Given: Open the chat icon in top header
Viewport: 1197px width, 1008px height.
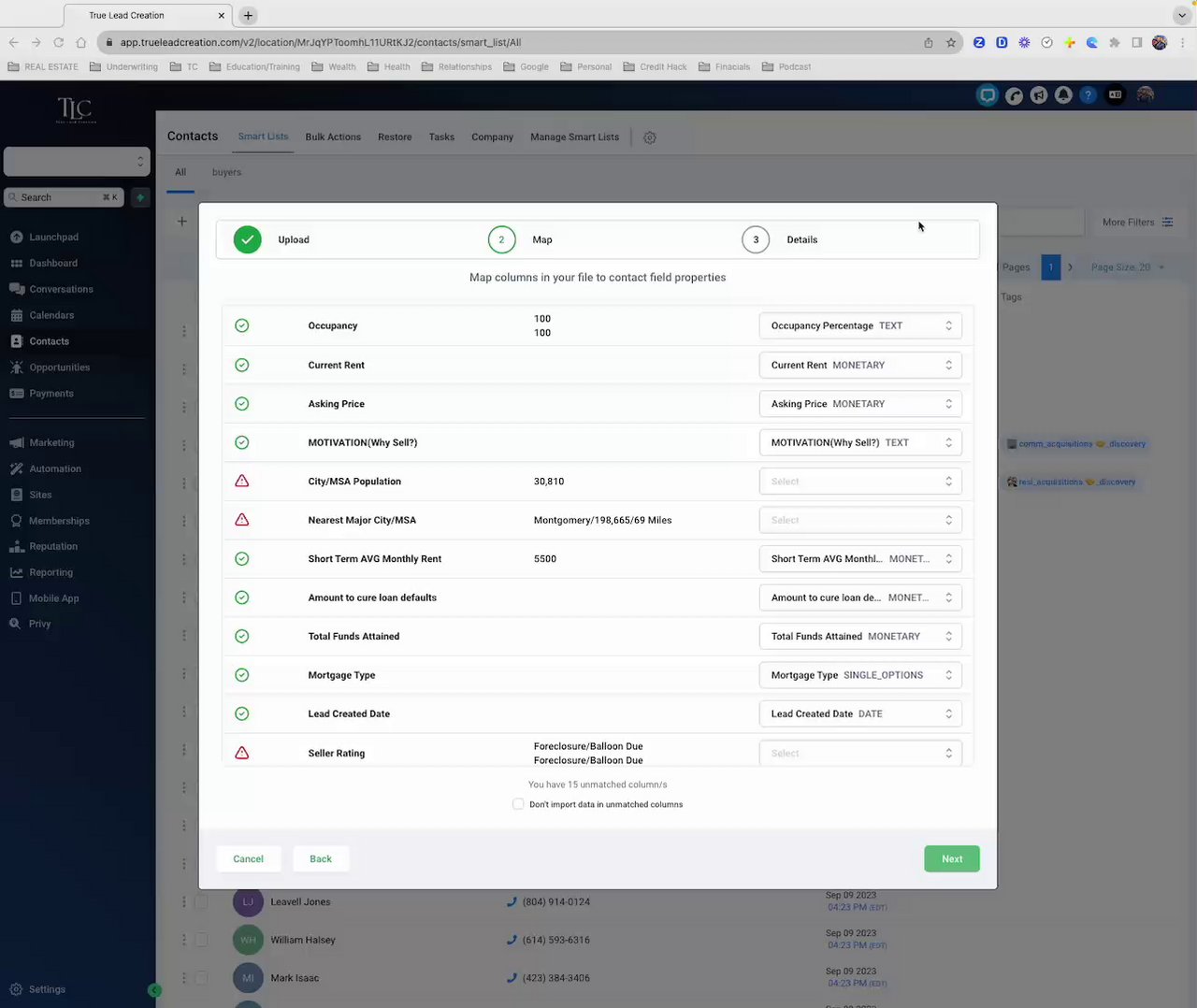Looking at the screenshot, I should (x=988, y=95).
